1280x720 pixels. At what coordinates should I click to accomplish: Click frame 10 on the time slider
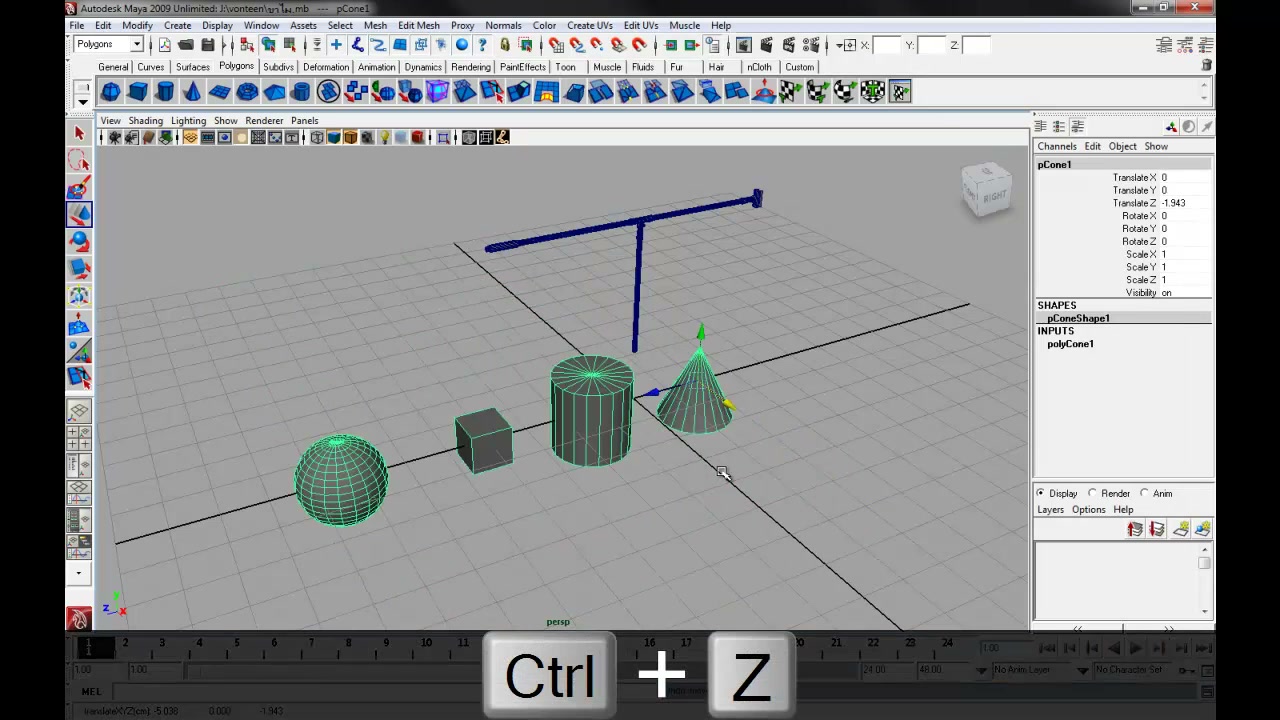pos(426,643)
